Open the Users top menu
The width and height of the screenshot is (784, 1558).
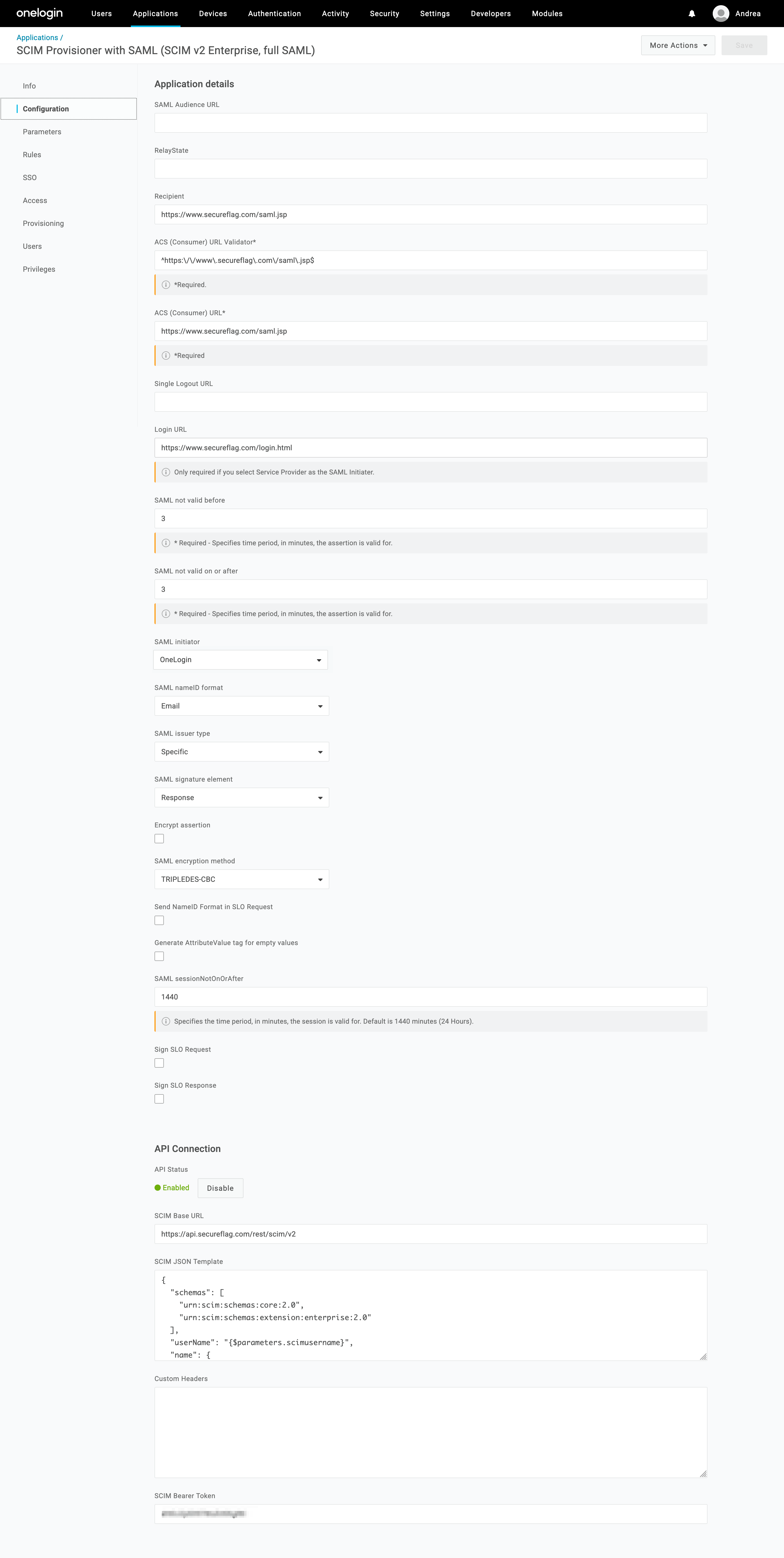pyautogui.click(x=101, y=13)
